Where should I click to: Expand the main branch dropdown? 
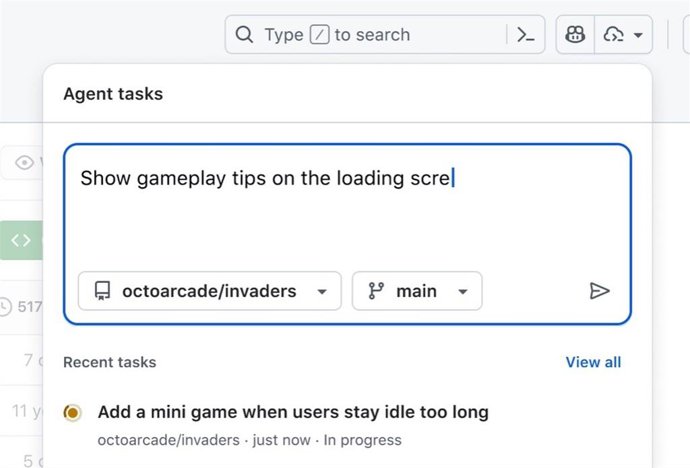pos(463,292)
